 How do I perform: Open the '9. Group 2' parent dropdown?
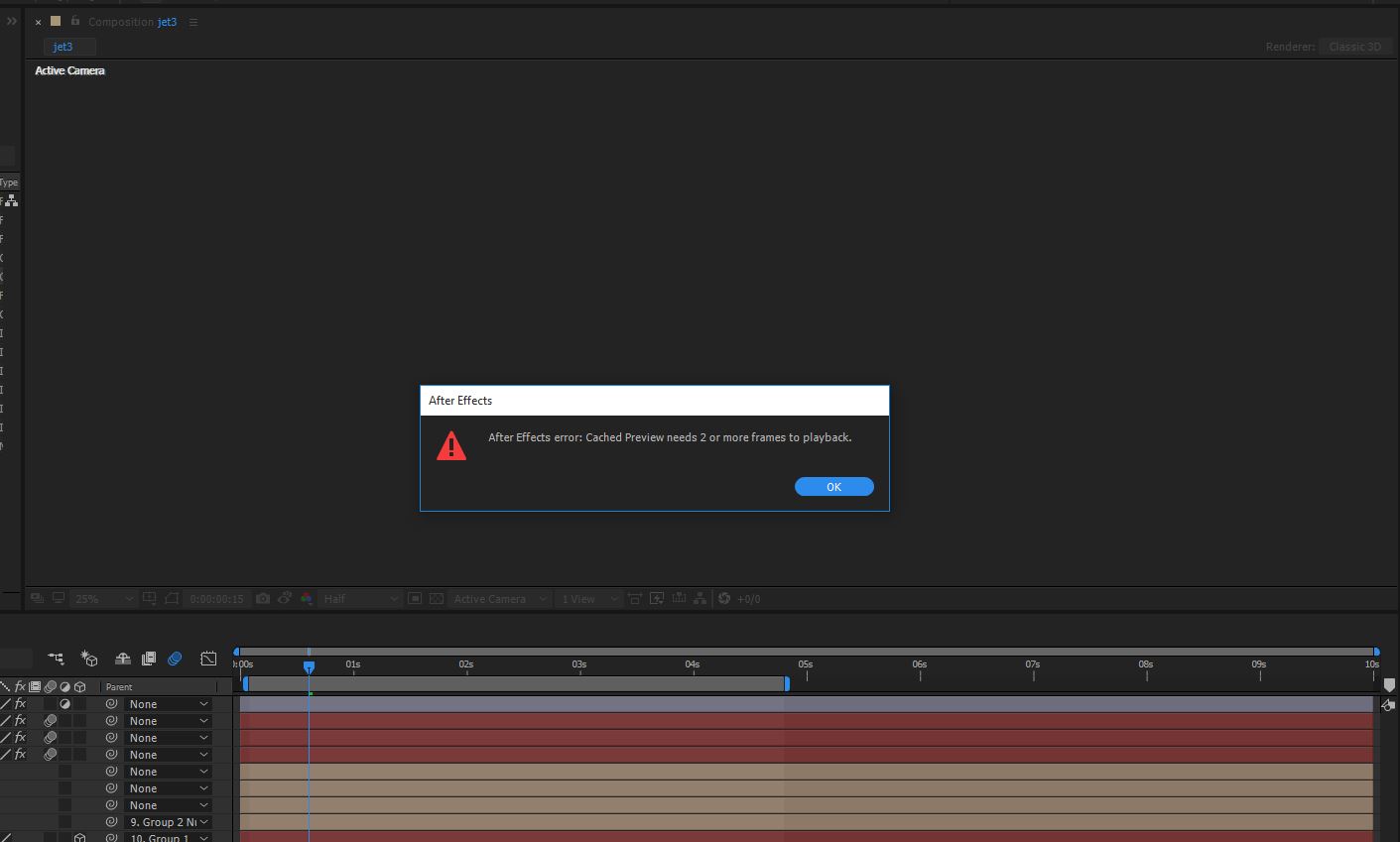tap(169, 822)
